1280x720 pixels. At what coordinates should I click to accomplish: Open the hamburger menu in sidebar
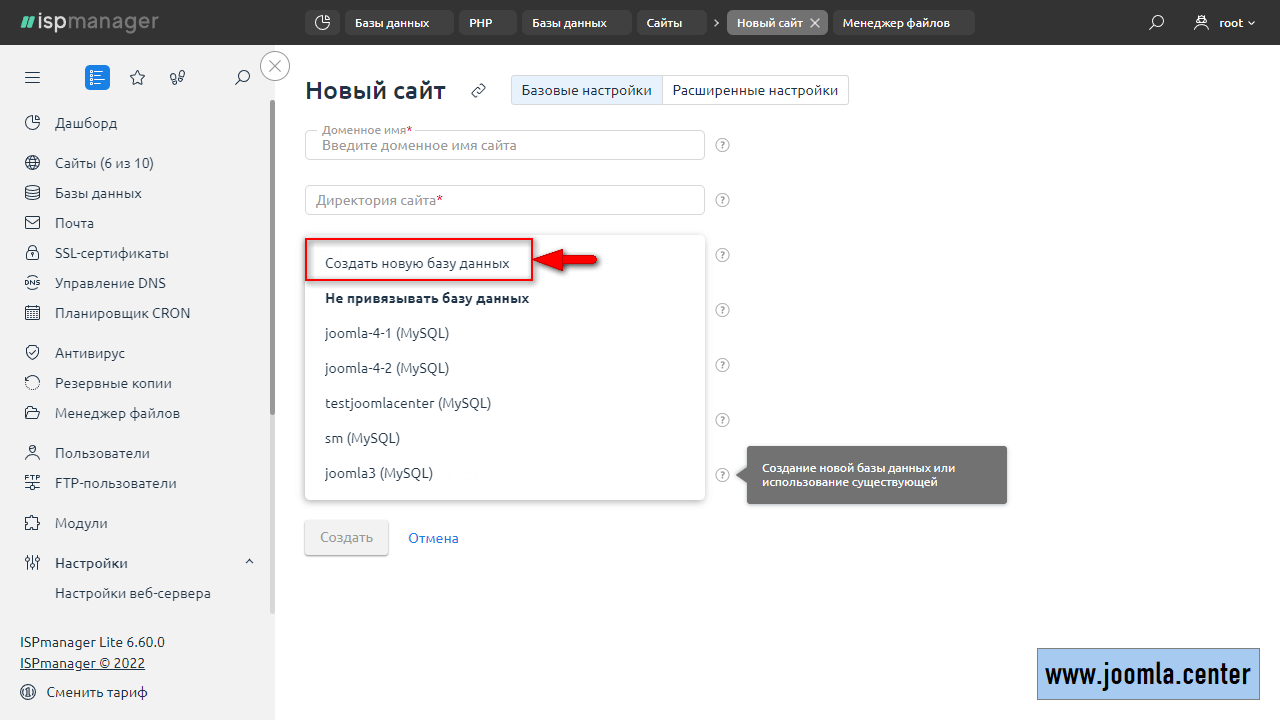tap(33, 78)
